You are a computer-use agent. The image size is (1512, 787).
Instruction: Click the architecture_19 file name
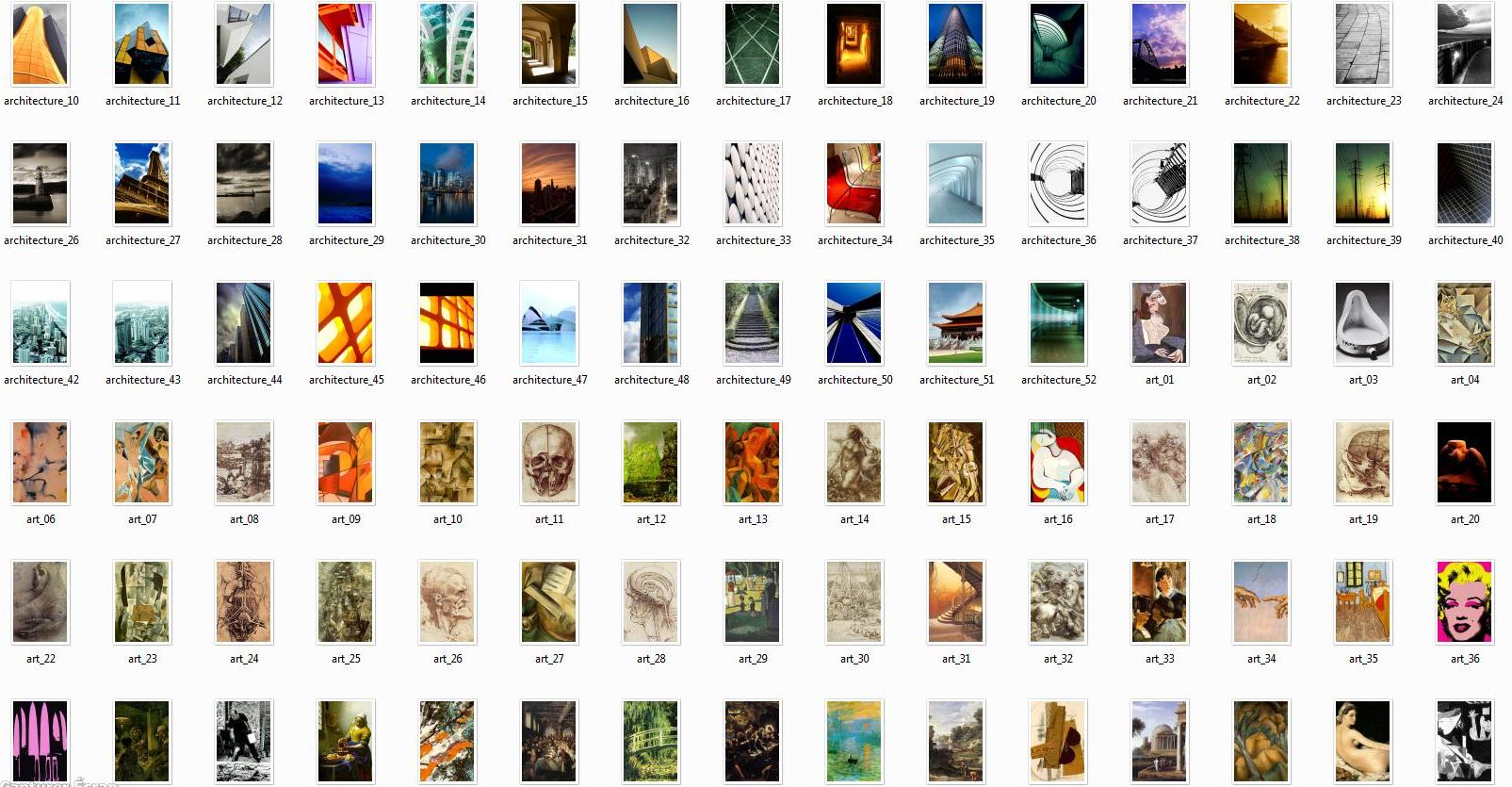coord(957,101)
